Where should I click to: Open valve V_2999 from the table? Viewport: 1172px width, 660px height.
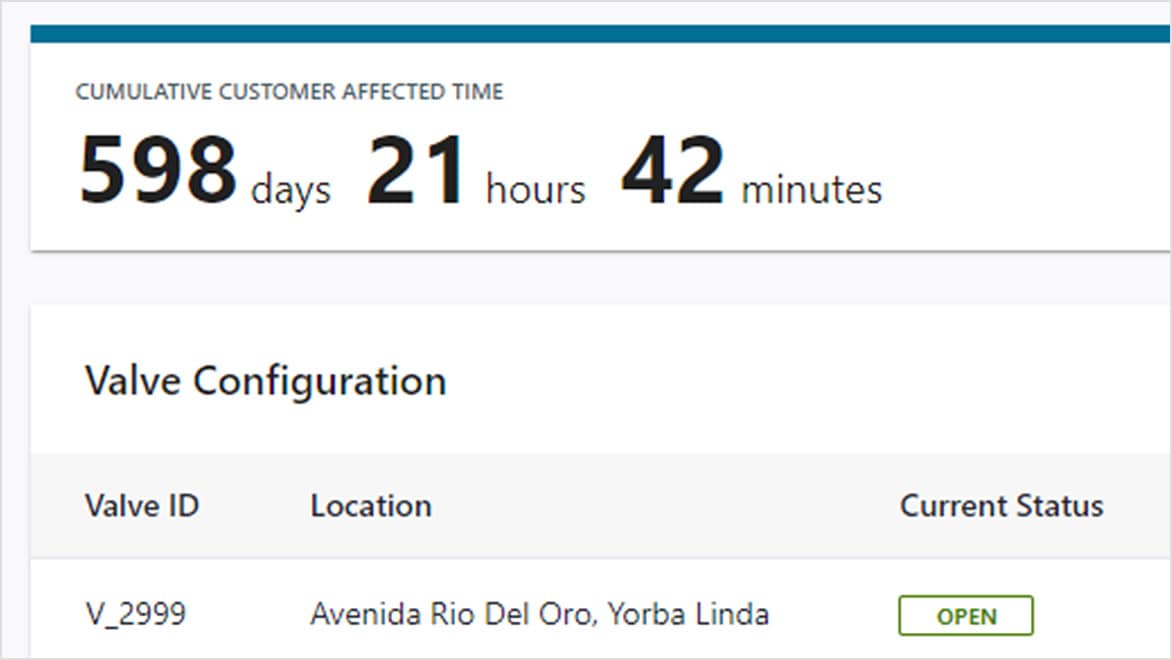click(135, 613)
